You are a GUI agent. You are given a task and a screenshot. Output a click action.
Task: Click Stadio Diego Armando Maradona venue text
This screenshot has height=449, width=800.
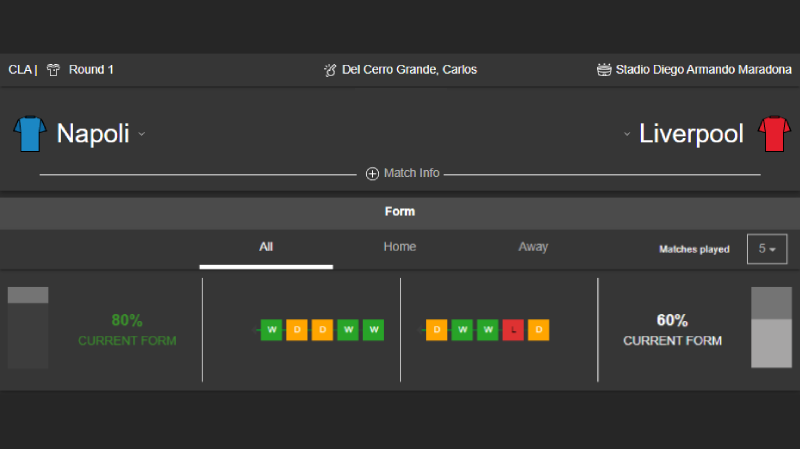[704, 70]
